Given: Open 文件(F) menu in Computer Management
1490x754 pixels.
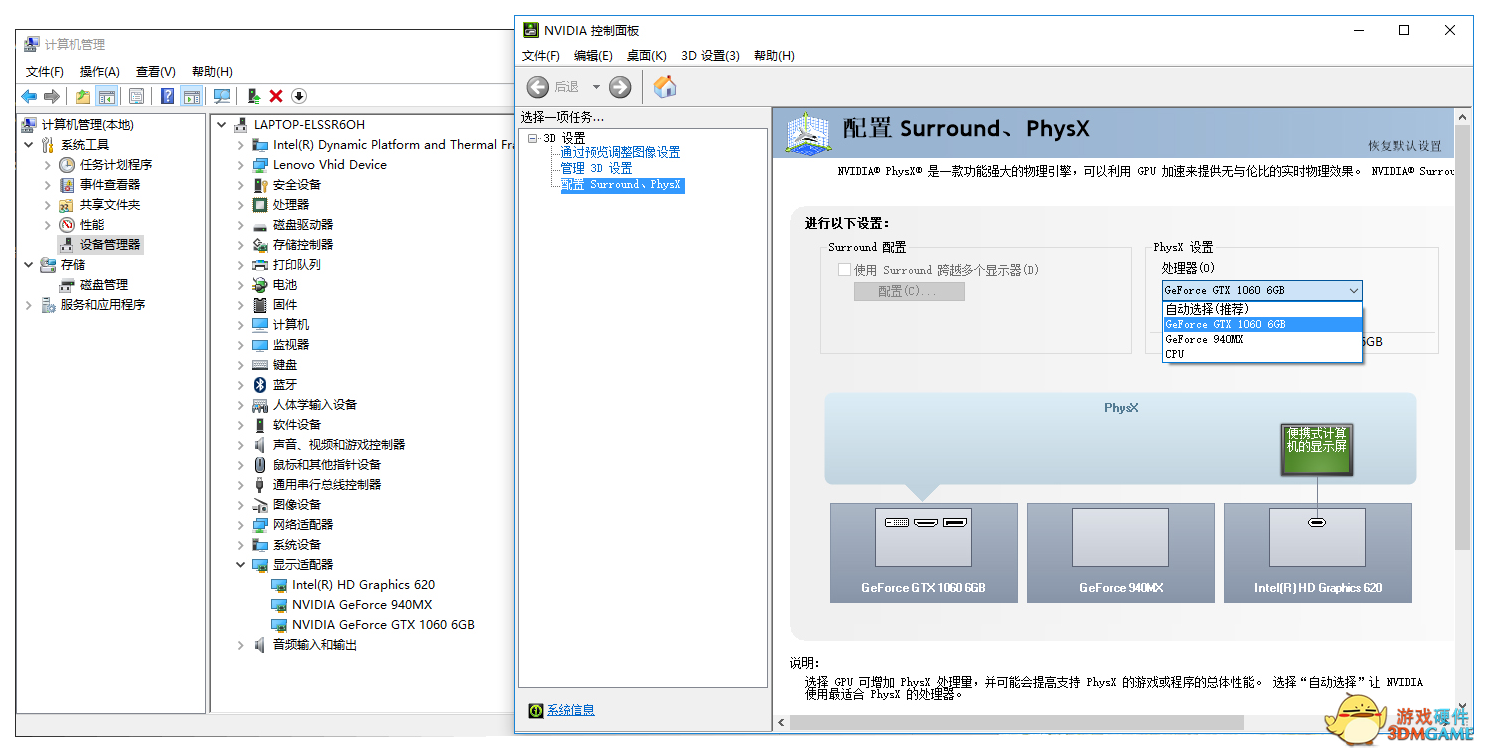Looking at the screenshot, I should 45,72.
